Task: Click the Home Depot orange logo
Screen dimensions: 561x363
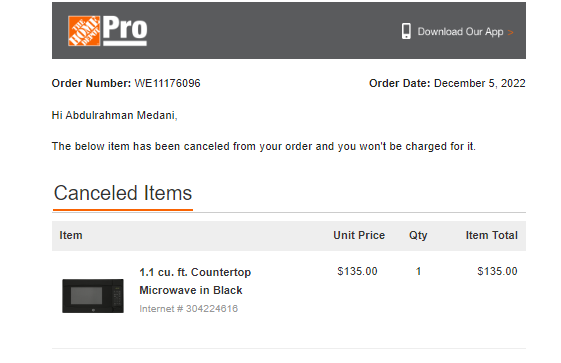Action: (x=84, y=31)
